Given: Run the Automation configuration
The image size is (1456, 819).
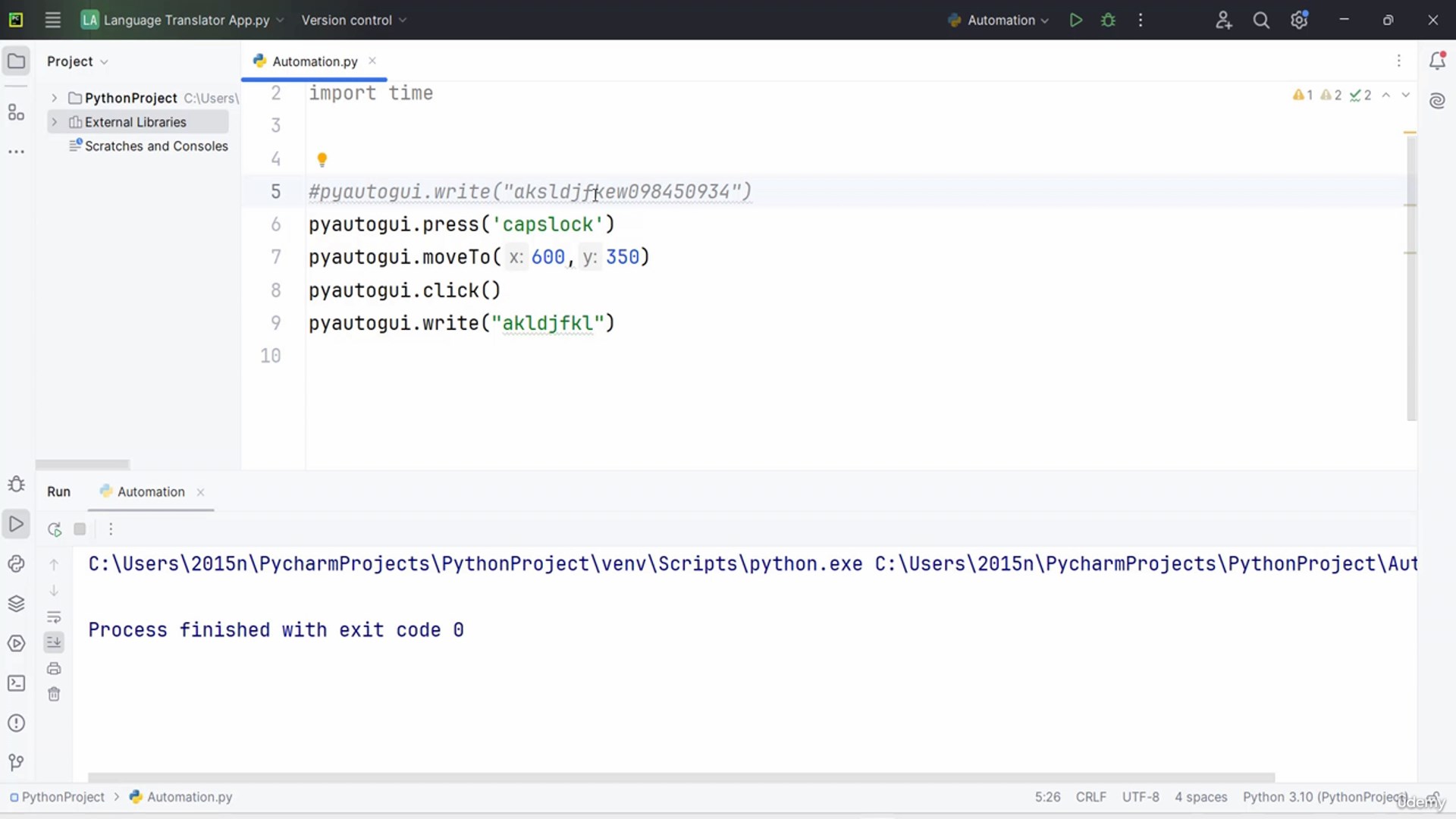Looking at the screenshot, I should (x=1075, y=20).
